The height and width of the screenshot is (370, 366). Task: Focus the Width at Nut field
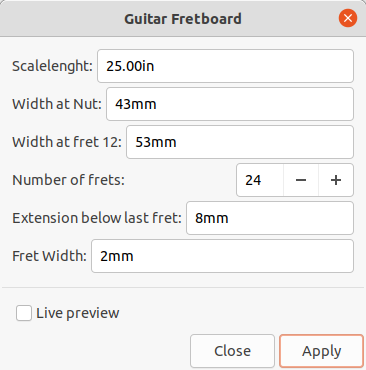coord(230,104)
